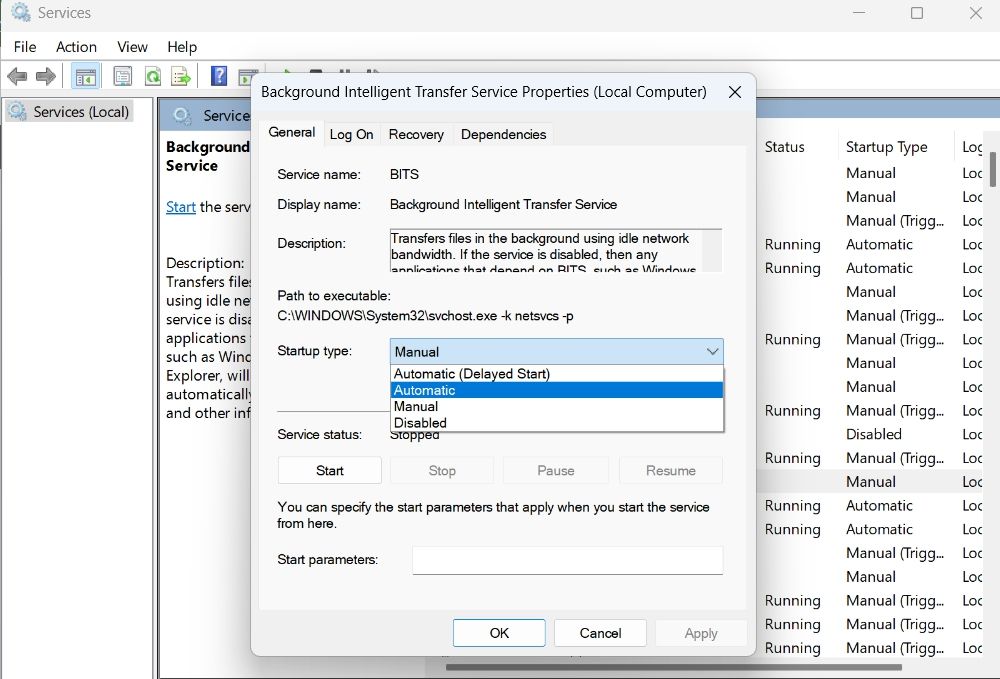Screen dimensions: 1000x679
Task: Click the Display name value in the dialog
Action: pos(503,205)
